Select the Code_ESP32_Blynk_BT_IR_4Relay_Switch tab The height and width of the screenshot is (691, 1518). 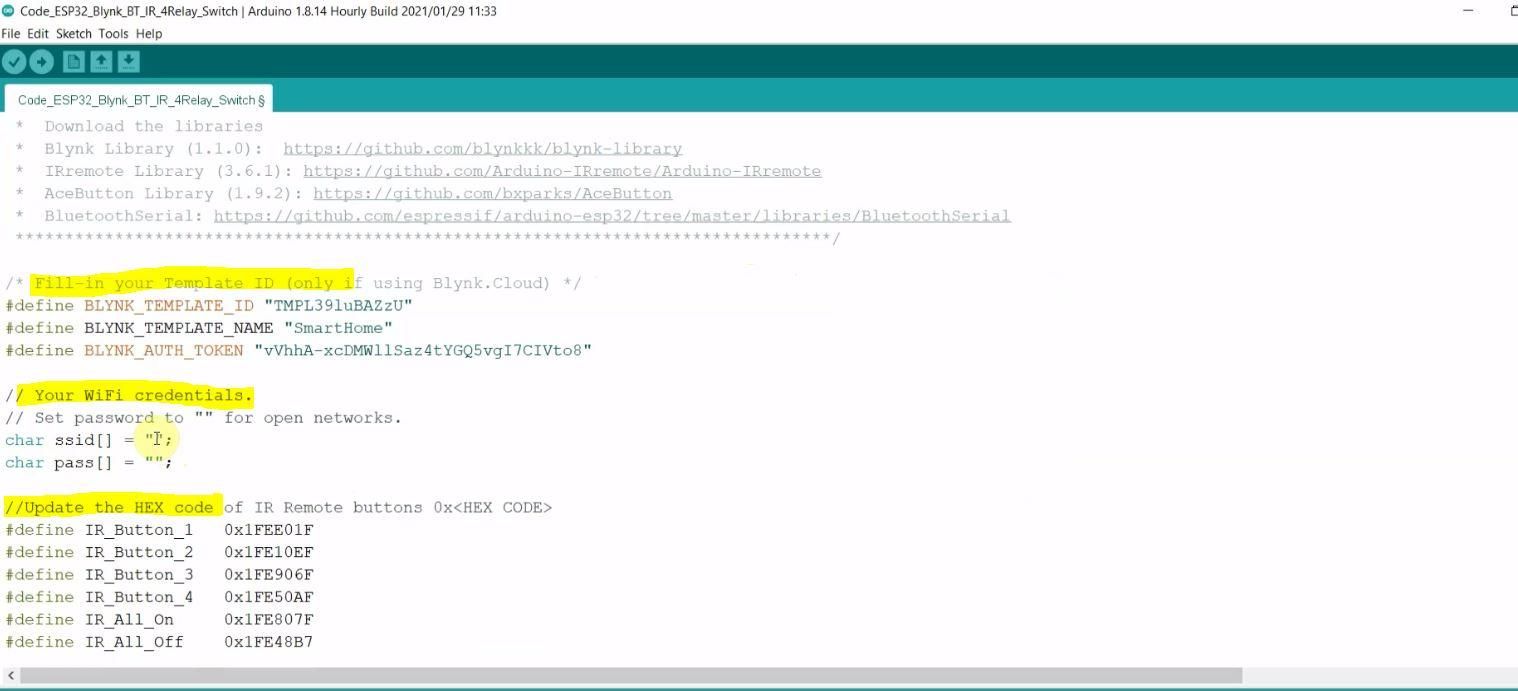[x=138, y=99]
